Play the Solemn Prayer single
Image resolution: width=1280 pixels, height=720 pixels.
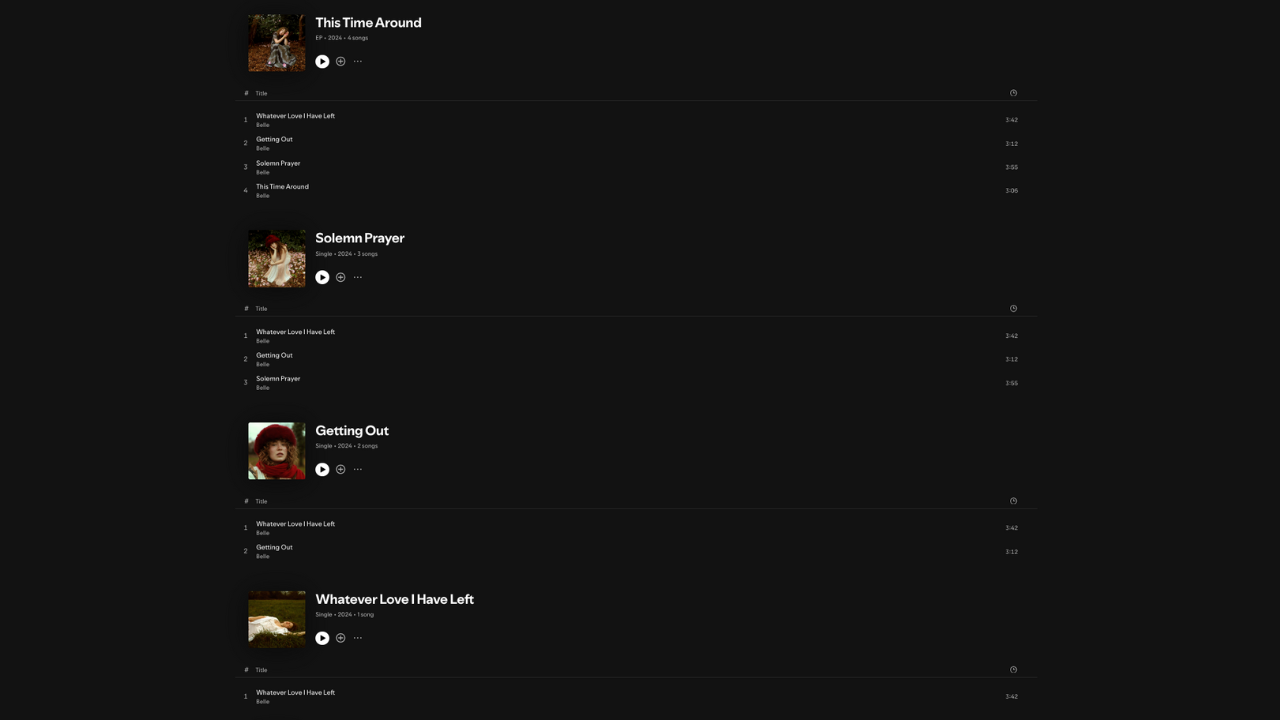pos(322,278)
